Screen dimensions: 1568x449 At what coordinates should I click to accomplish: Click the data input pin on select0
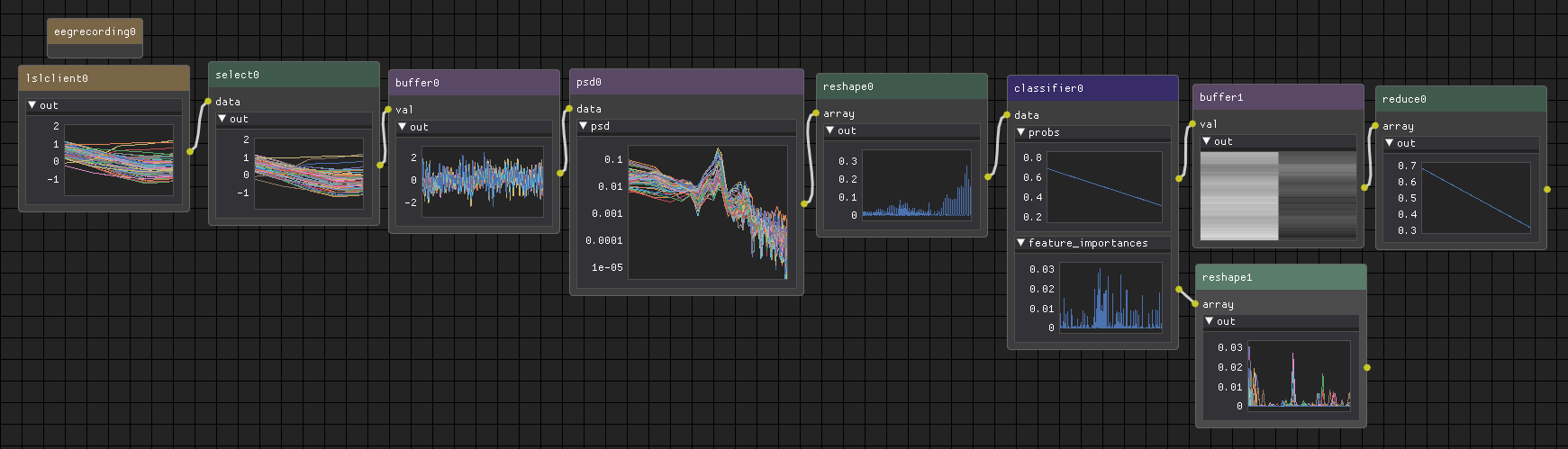[x=208, y=102]
